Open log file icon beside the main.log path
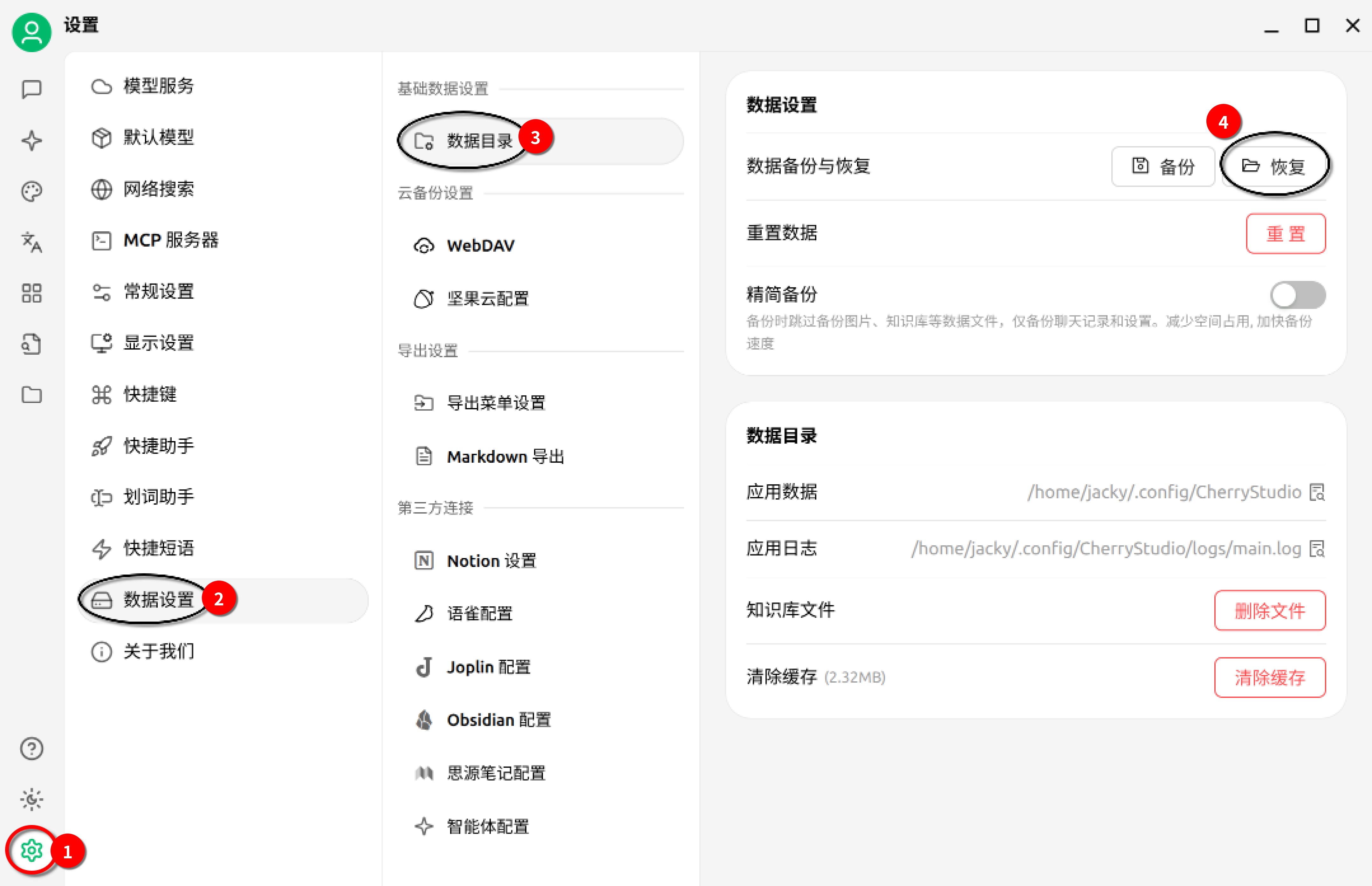 [1317, 548]
